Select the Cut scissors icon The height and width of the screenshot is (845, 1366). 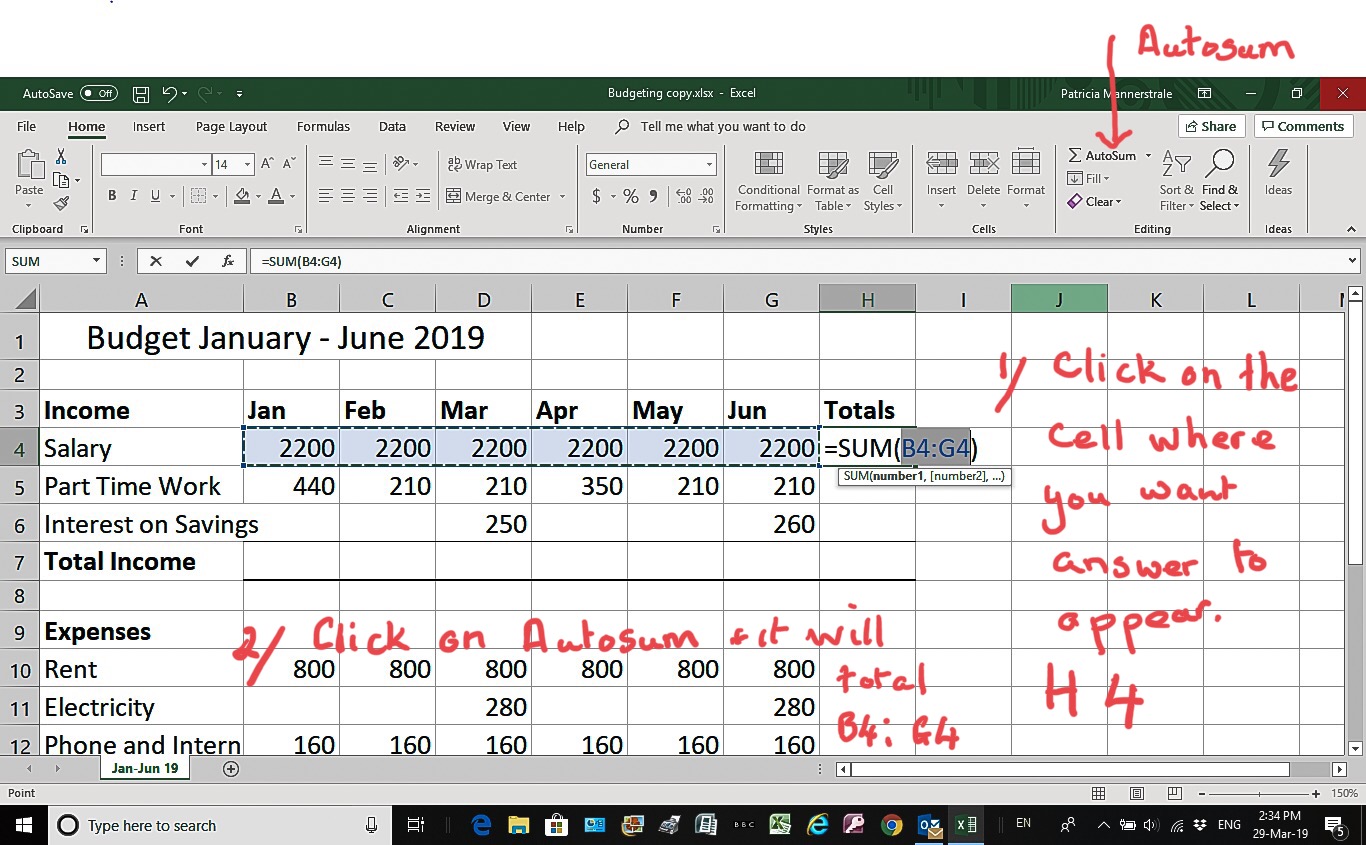tap(61, 157)
